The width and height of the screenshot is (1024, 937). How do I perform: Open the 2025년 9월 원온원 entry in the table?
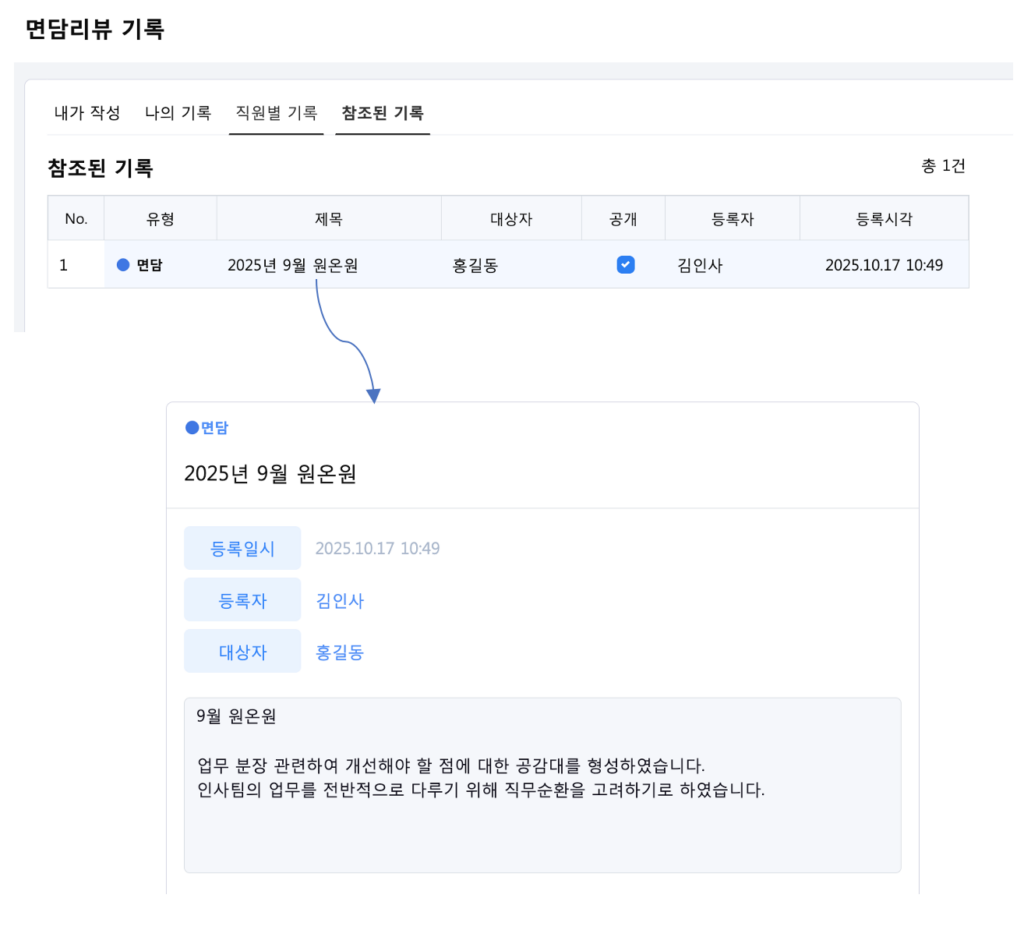point(293,265)
